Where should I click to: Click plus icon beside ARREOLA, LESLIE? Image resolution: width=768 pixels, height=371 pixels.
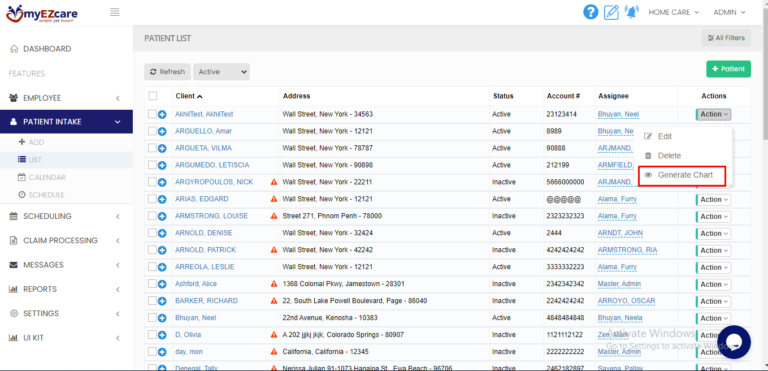[162, 267]
